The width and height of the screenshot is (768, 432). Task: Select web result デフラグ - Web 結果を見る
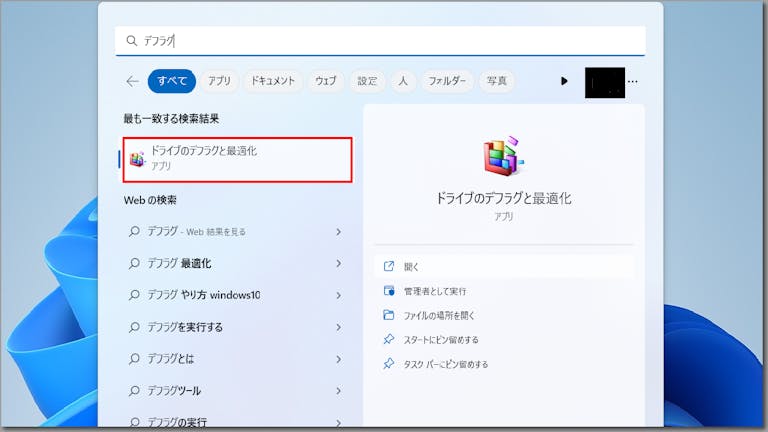235,232
